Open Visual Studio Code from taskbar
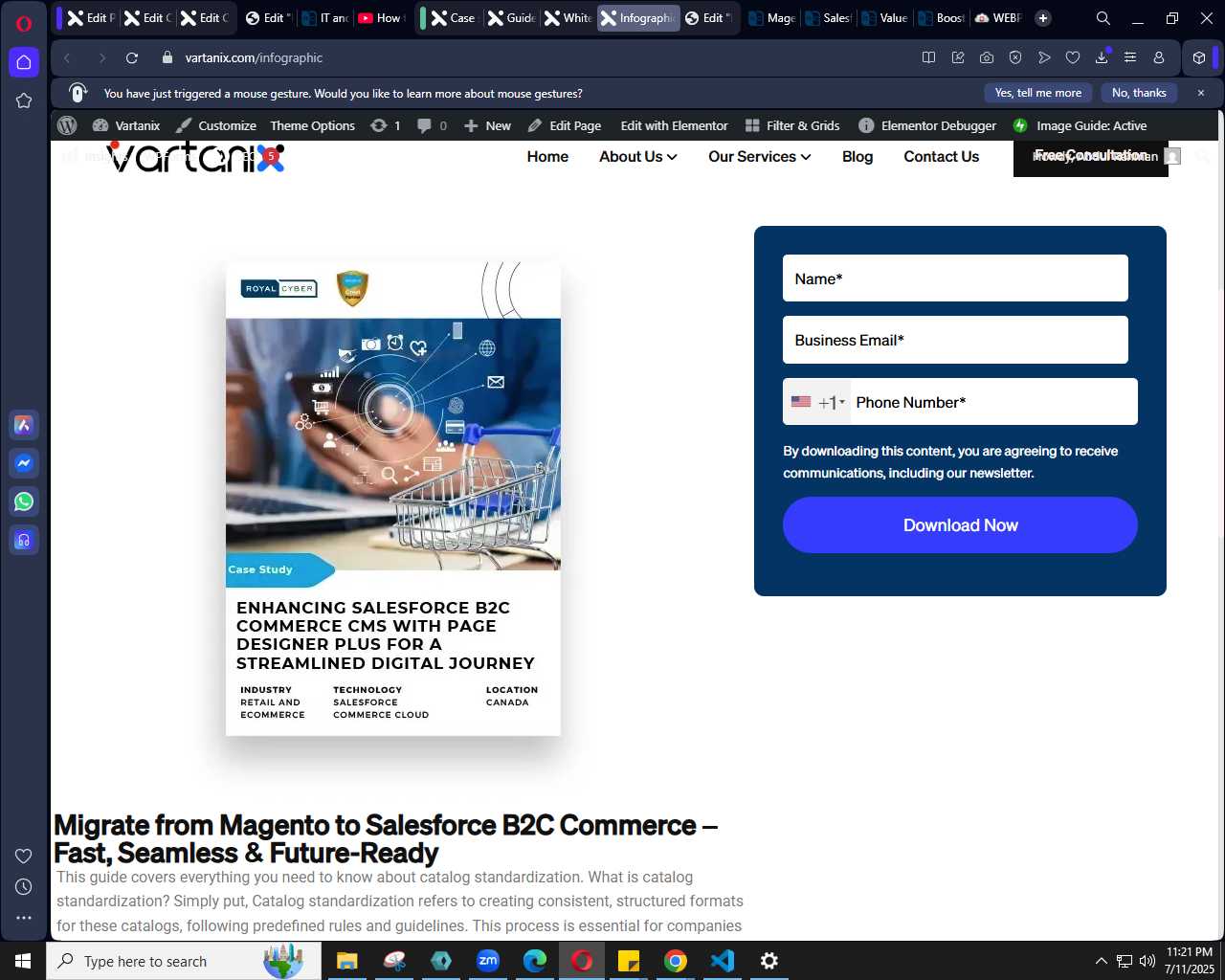Image resolution: width=1225 pixels, height=980 pixels. [723, 961]
